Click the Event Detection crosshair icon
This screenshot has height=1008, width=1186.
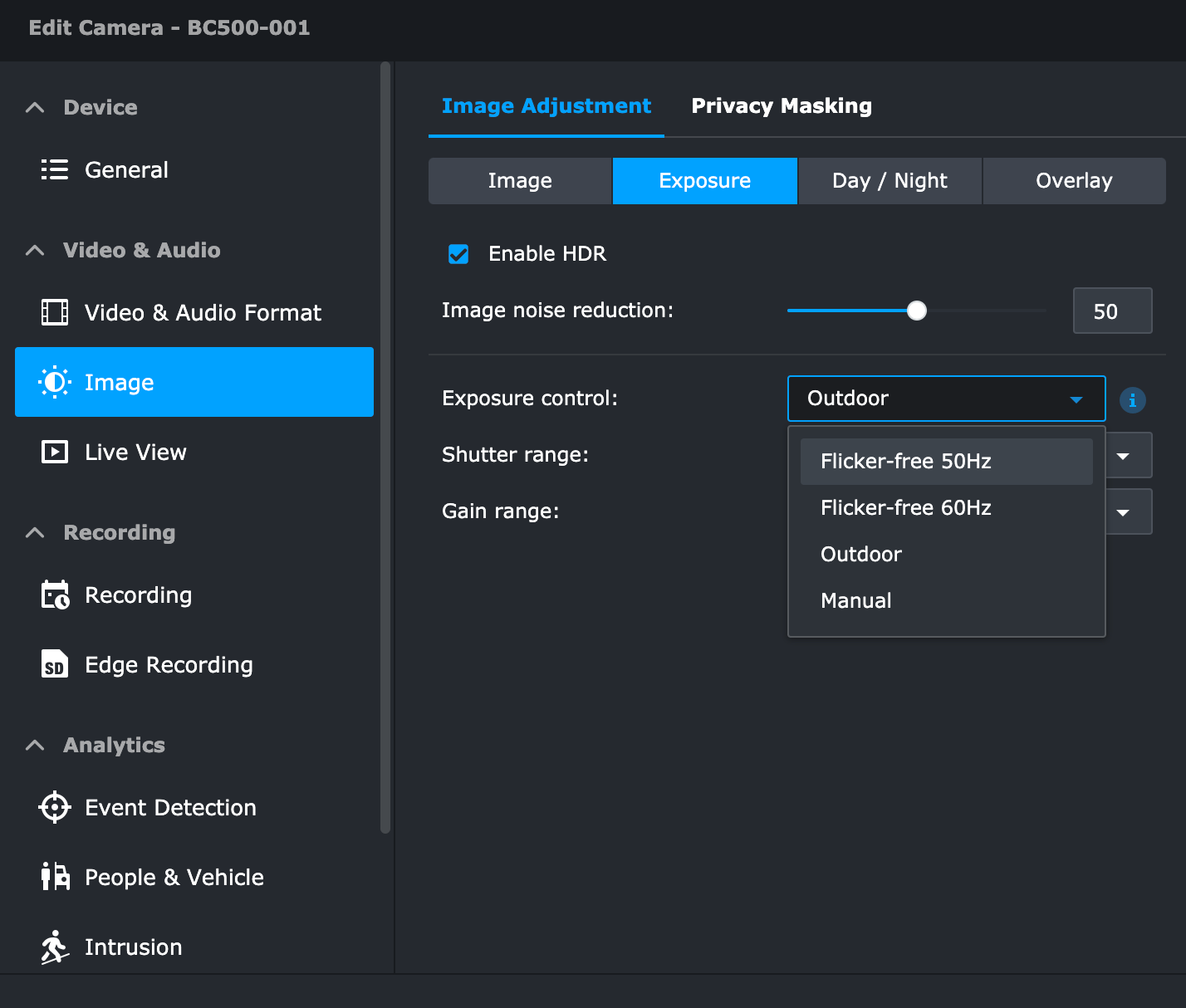point(55,808)
